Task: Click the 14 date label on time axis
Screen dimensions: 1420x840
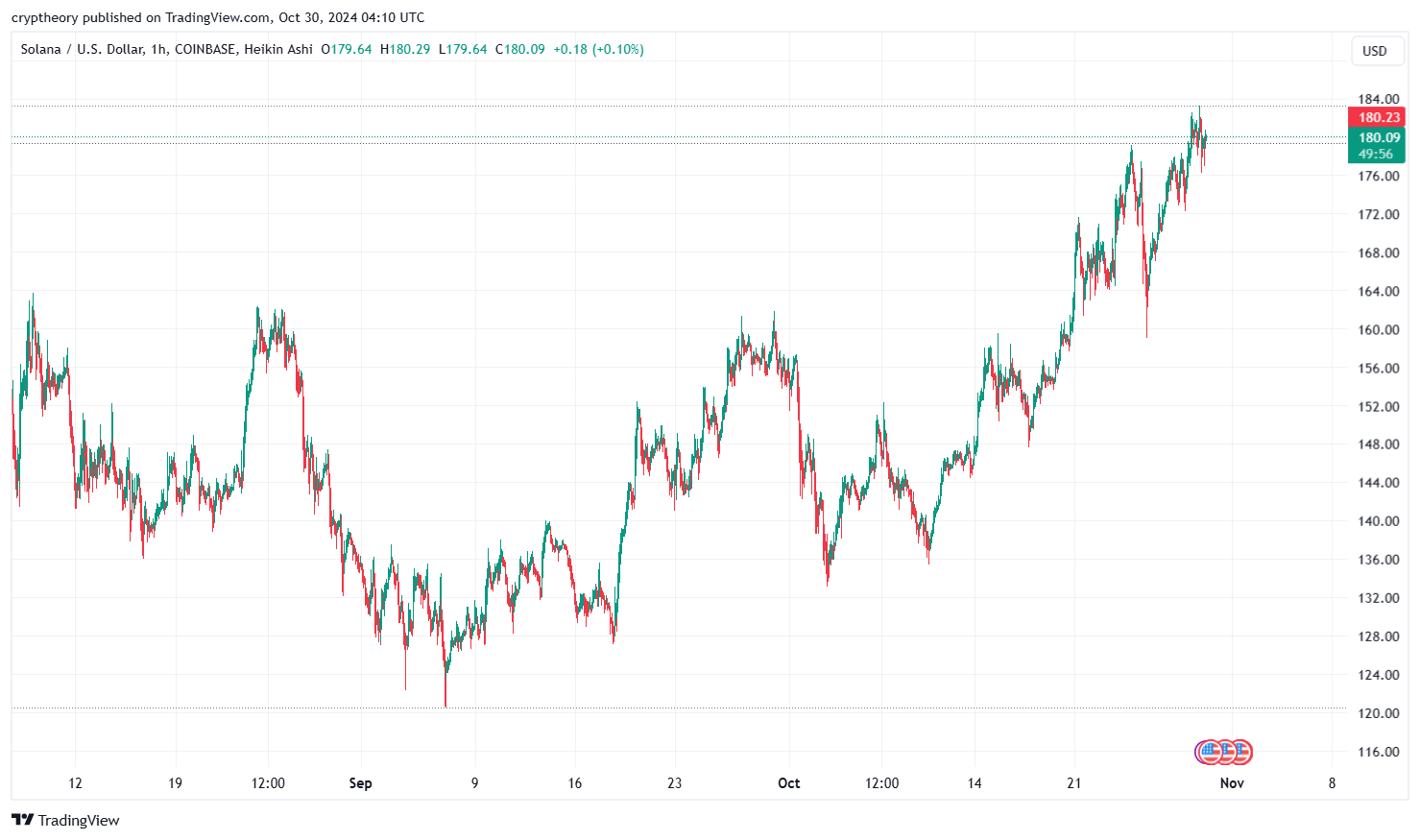Action: [974, 783]
